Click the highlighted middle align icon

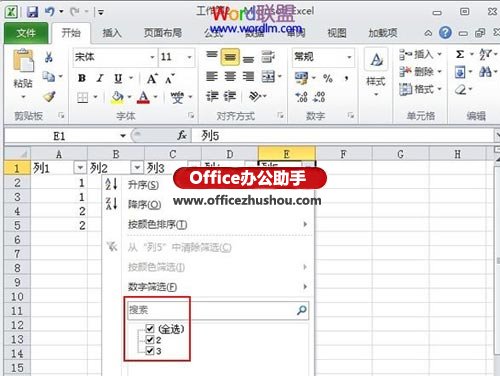click(230, 57)
